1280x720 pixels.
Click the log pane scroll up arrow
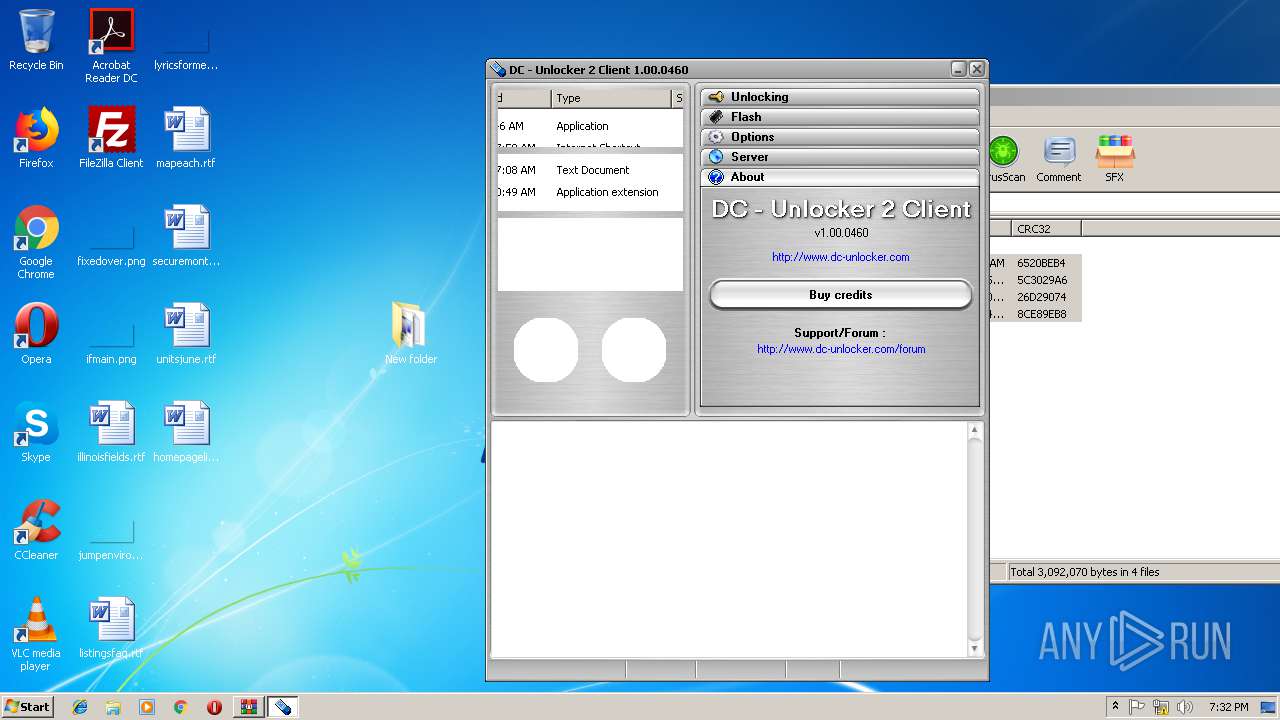975,431
